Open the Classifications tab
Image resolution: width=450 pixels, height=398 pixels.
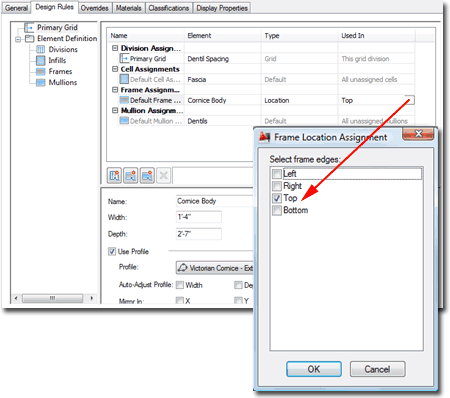point(169,8)
